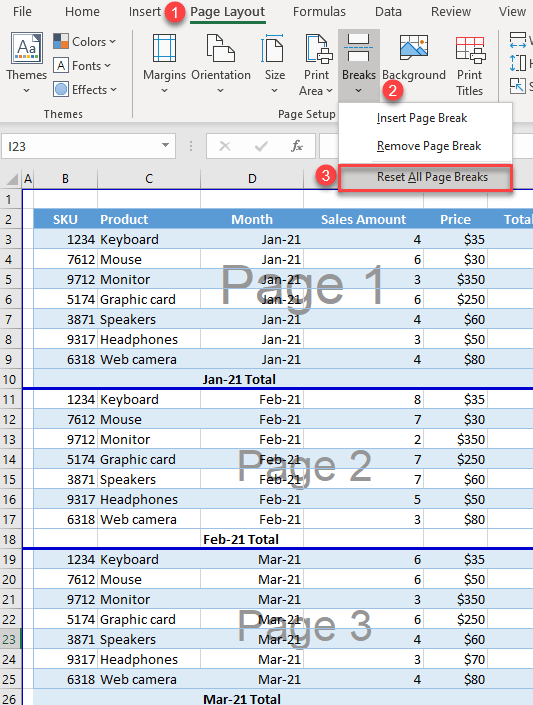Select column C header
Screen dimensions: 533x705
pyautogui.click(x=149, y=179)
